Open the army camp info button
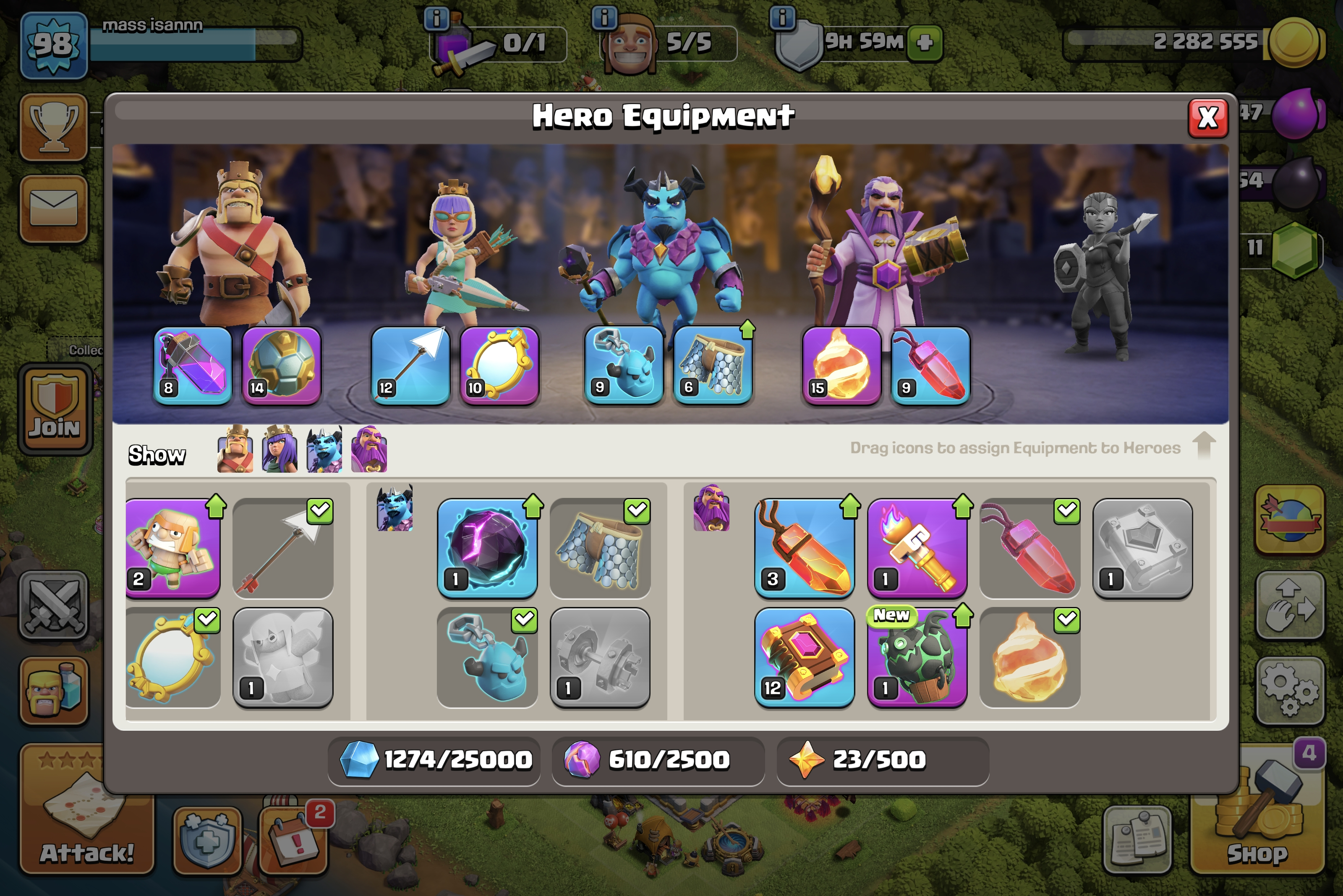This screenshot has width=1343, height=896. [436, 19]
